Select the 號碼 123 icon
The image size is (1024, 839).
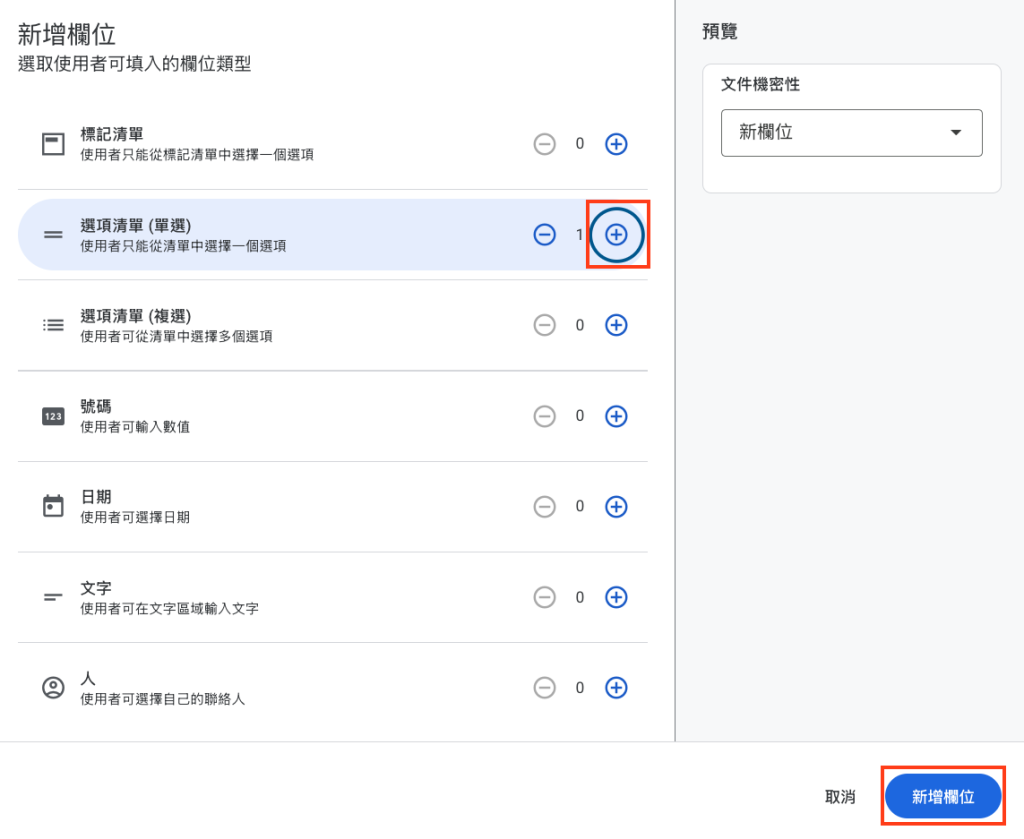[53, 416]
